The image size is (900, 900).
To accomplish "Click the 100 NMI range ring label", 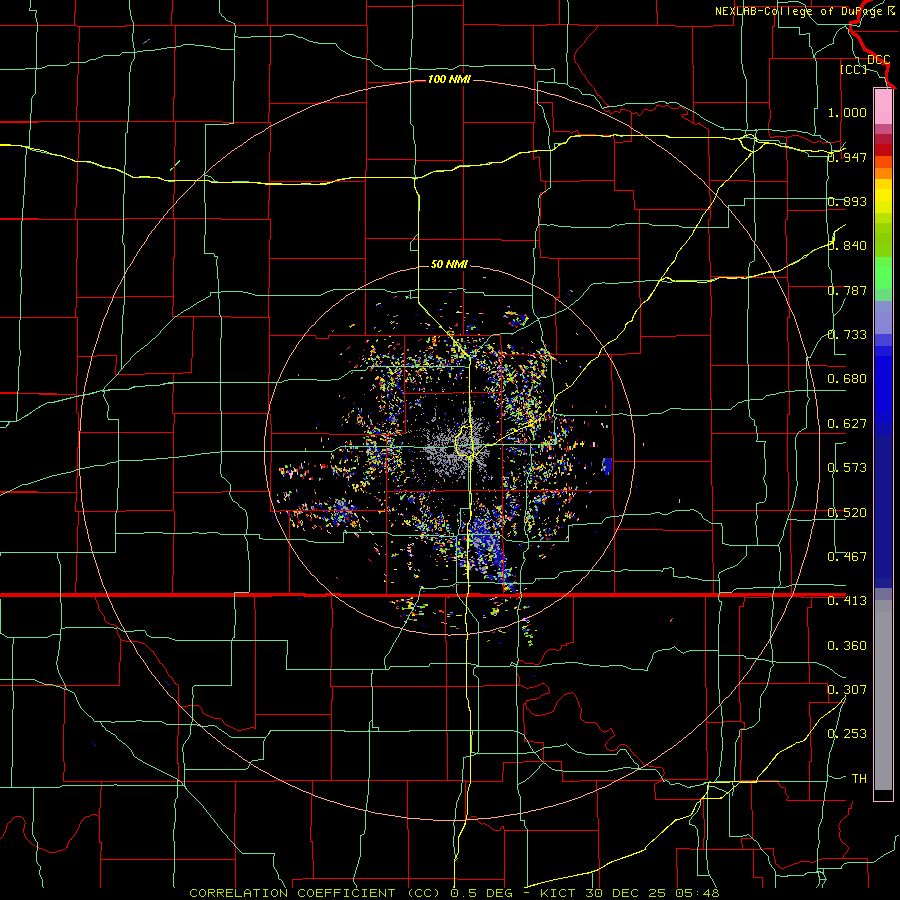I will pos(449,79).
